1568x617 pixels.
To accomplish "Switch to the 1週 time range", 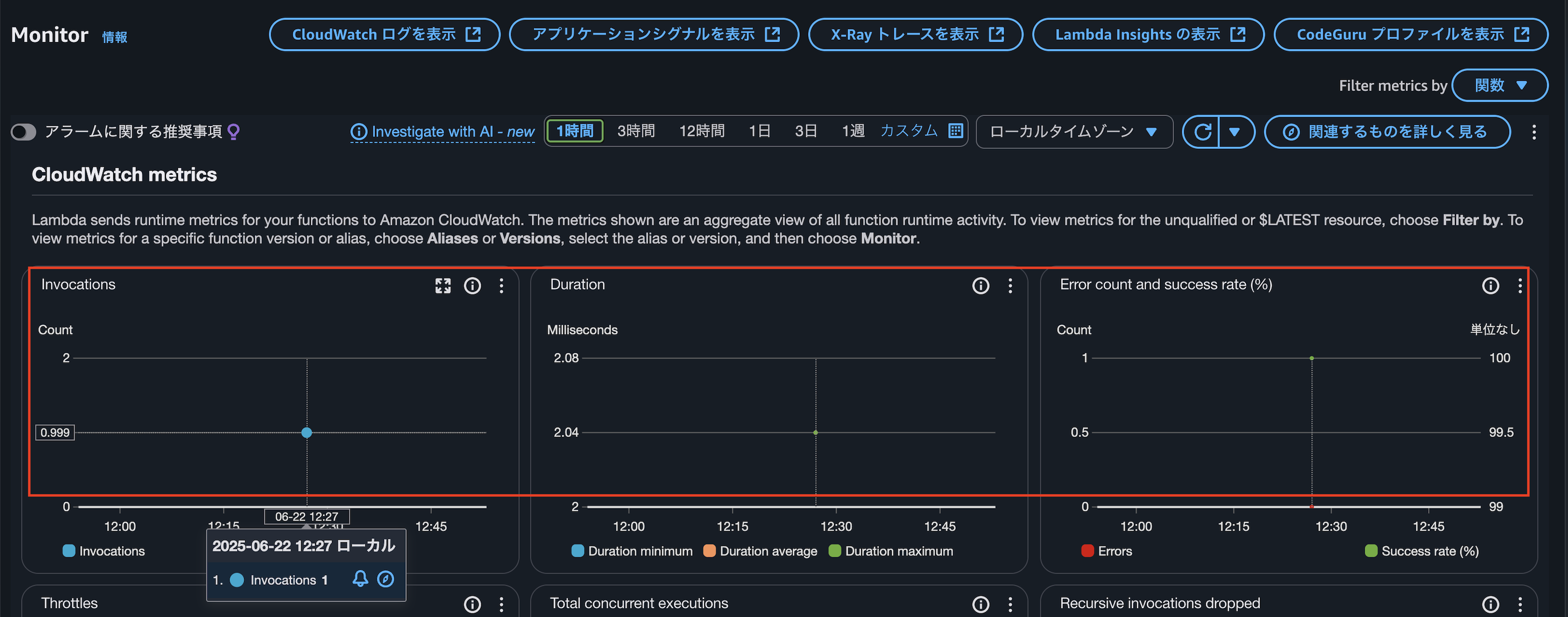I will click(x=853, y=130).
